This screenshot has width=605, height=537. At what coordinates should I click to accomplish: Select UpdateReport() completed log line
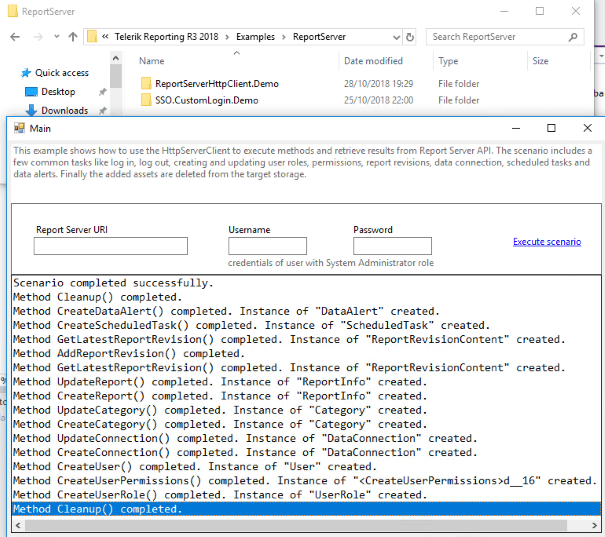click(306, 382)
